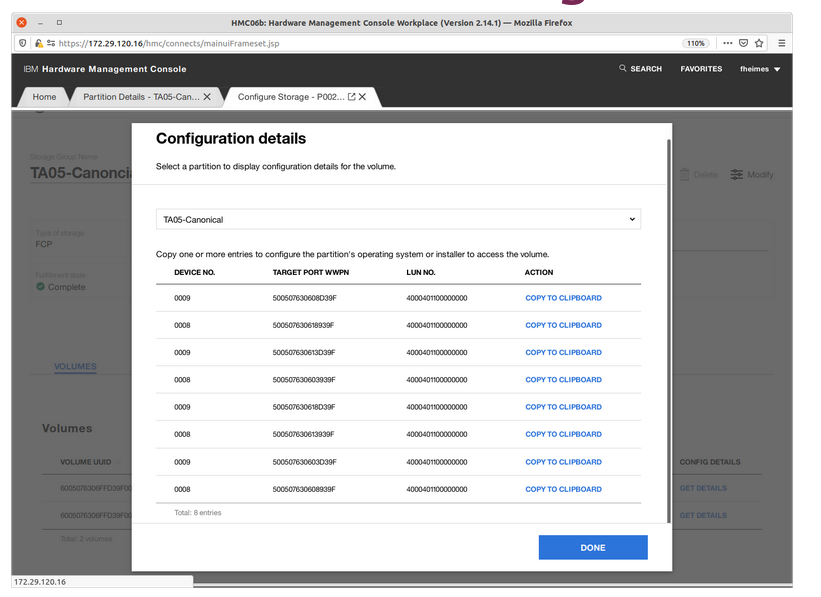
Task: Click the insecure connection lock icon
Action: coord(39,43)
